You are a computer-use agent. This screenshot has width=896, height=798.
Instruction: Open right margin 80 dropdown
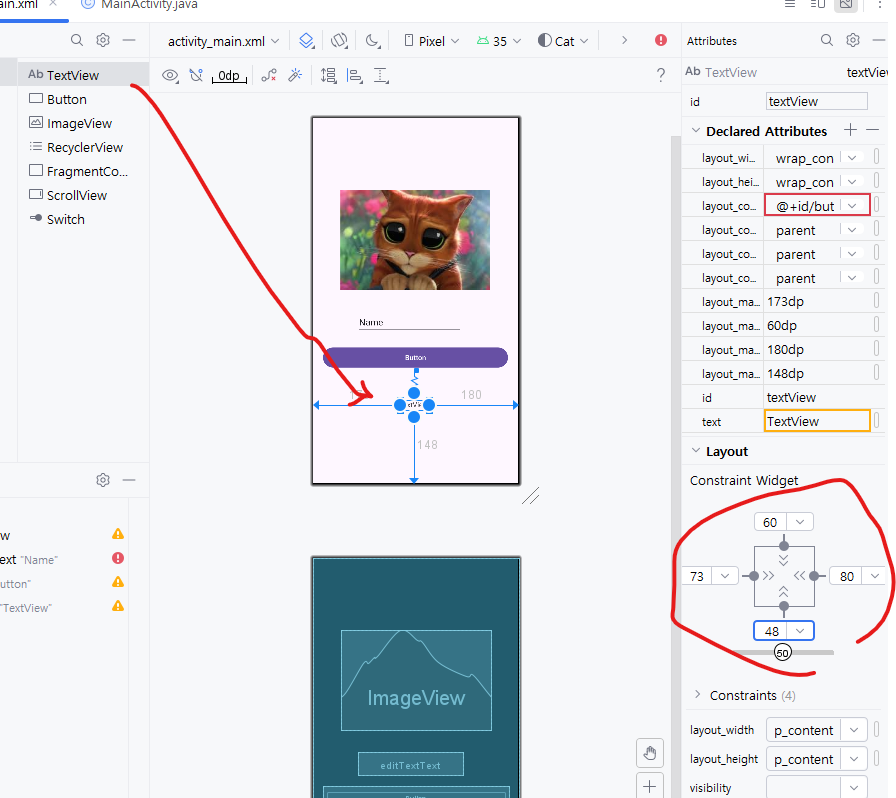[x=875, y=576]
